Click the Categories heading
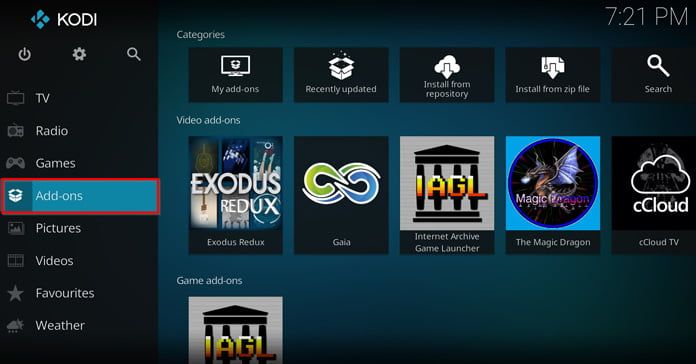The width and height of the screenshot is (696, 364). (x=200, y=35)
